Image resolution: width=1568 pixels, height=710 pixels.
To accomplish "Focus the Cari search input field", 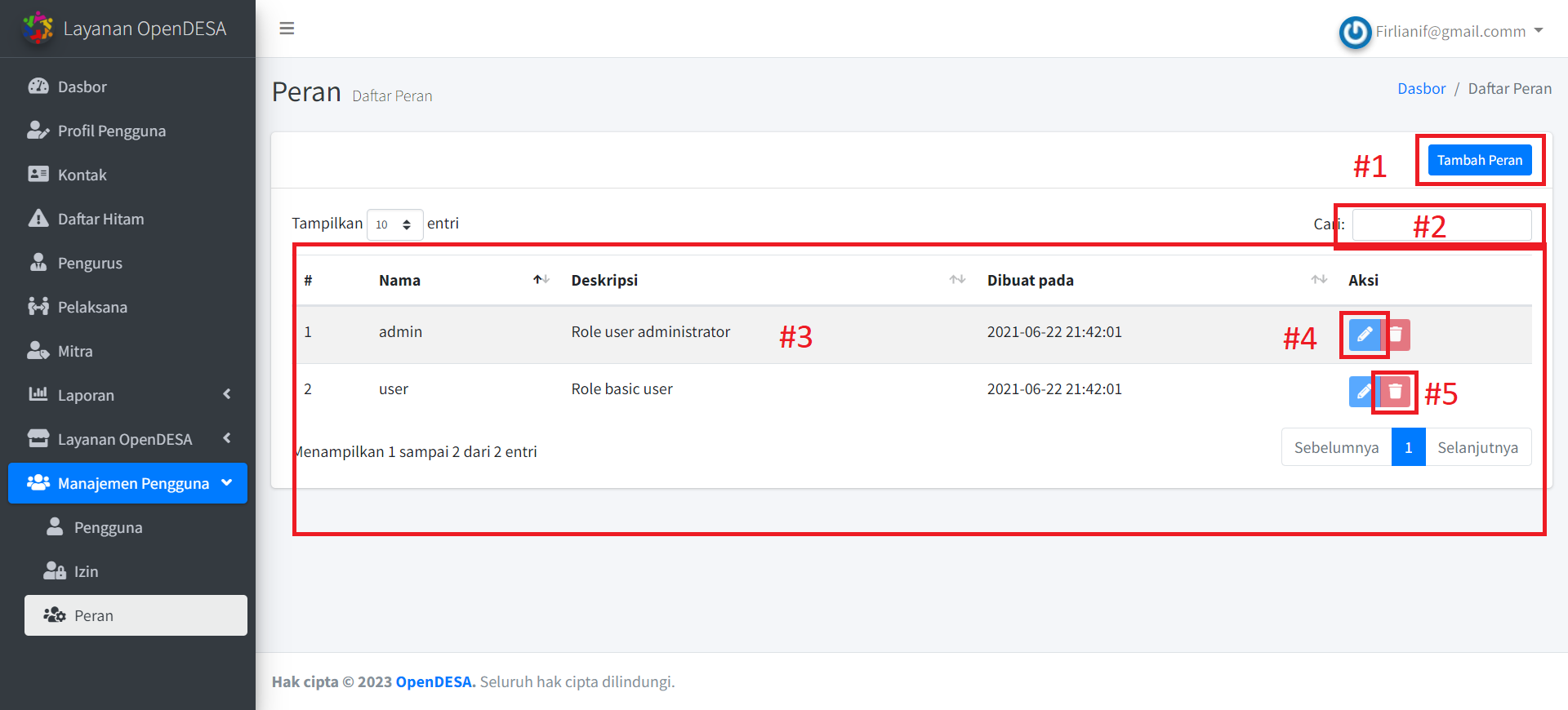I will [x=1442, y=224].
